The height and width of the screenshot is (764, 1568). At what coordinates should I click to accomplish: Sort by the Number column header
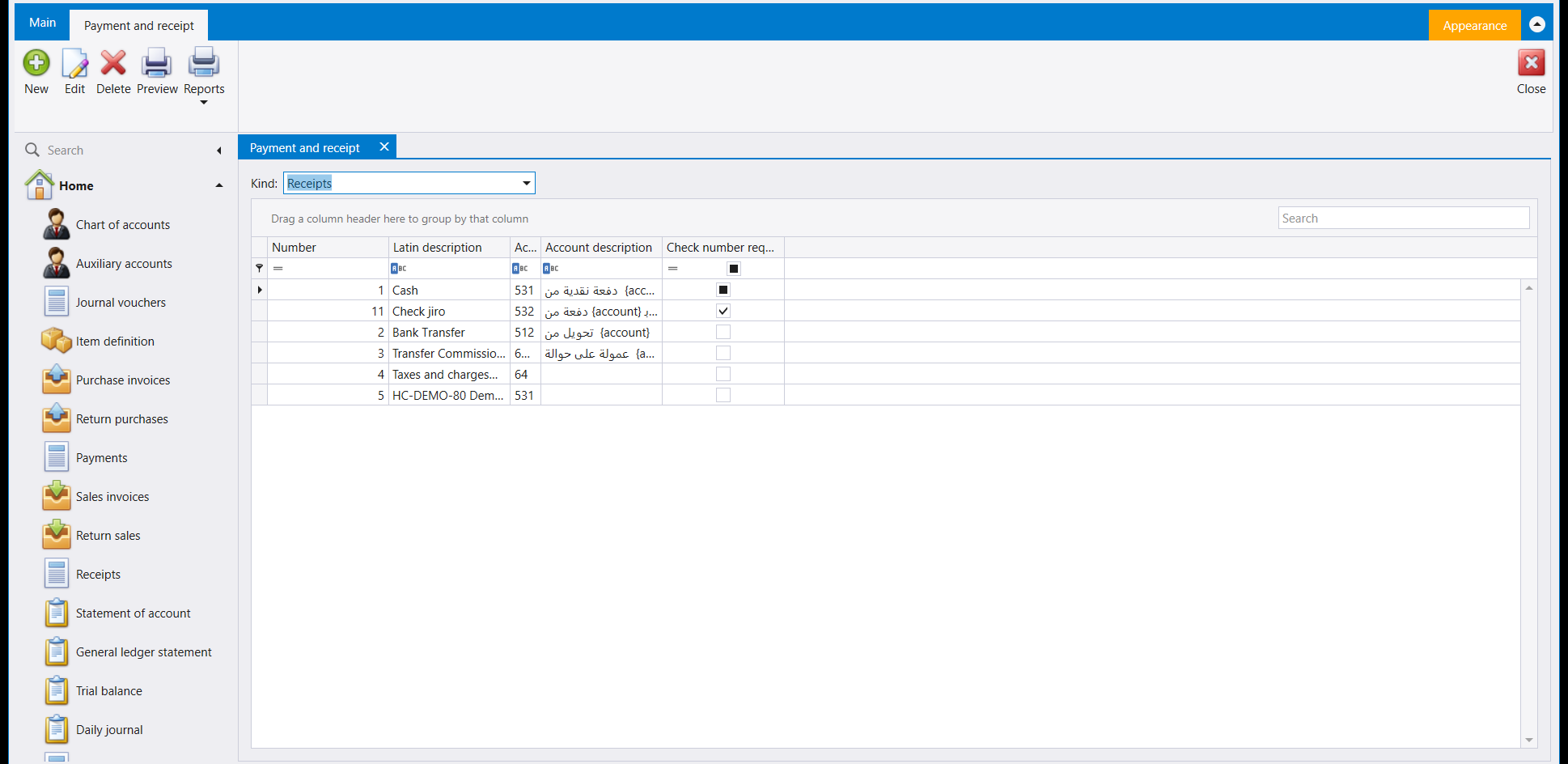pyautogui.click(x=328, y=248)
